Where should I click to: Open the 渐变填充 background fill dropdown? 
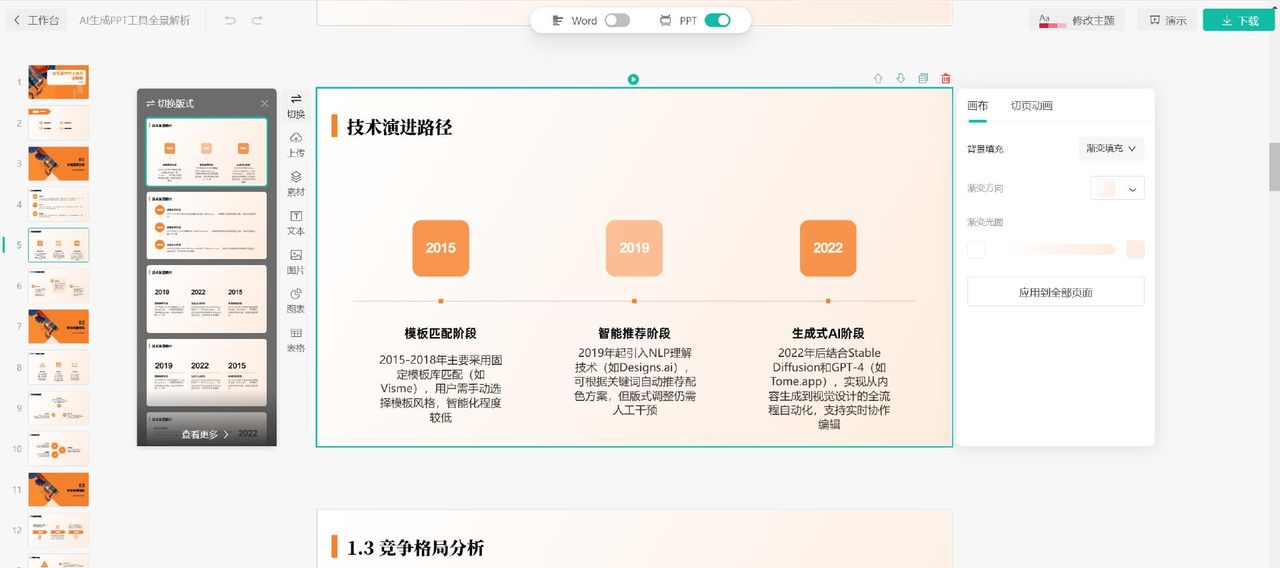(x=1111, y=149)
